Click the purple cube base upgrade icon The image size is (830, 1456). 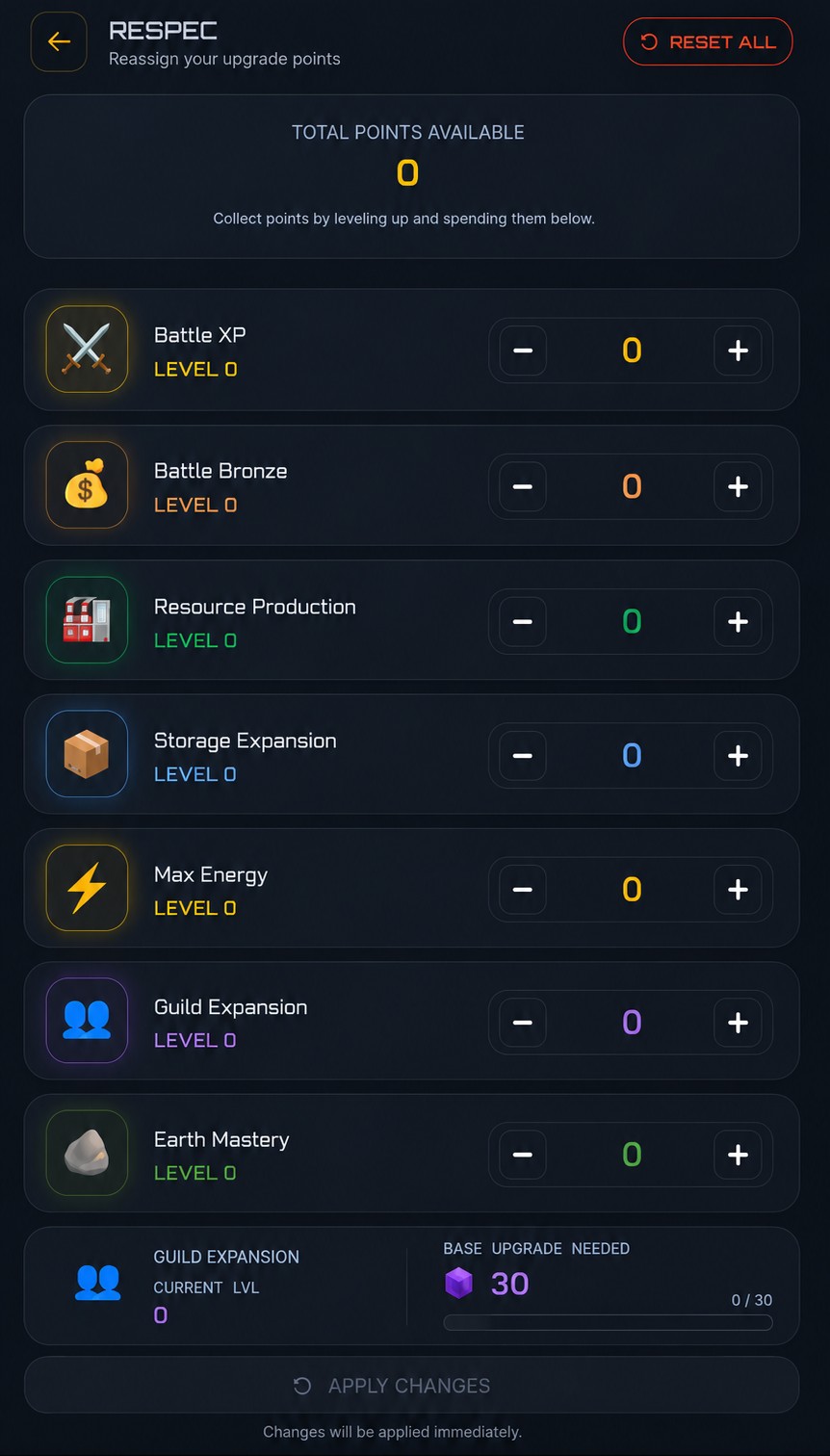coord(459,1283)
